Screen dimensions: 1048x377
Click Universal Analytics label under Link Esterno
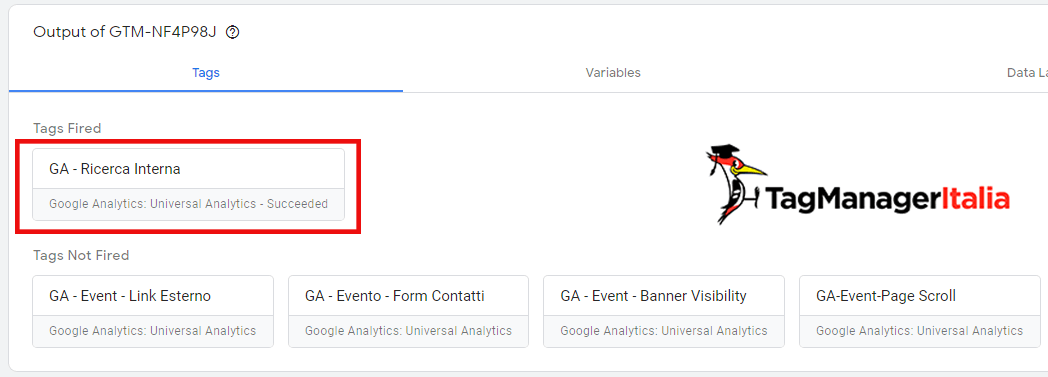click(203, 331)
